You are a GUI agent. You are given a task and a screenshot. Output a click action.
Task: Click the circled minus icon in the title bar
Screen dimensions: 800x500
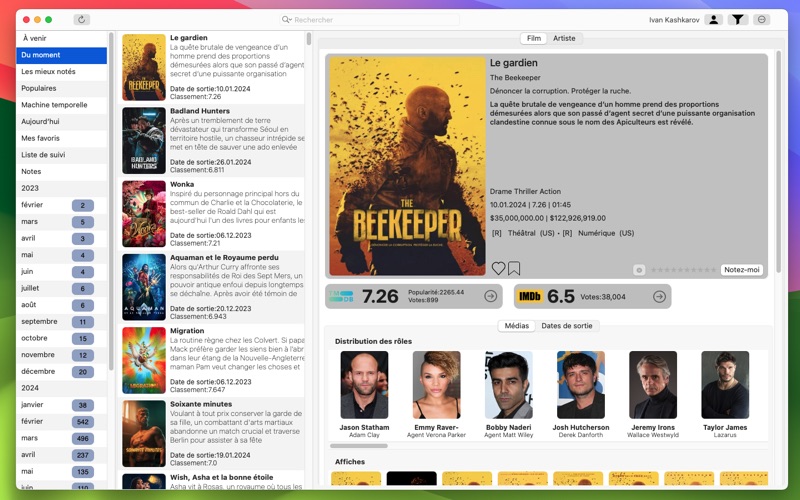tap(762, 19)
